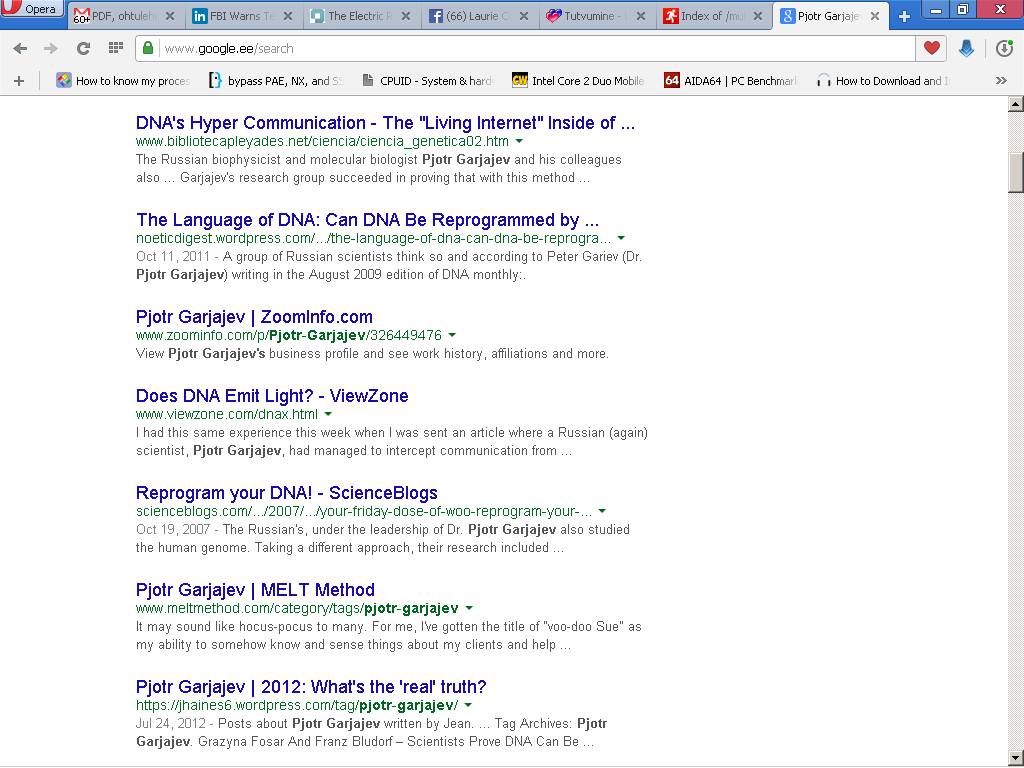Open 'bypass PAE, NX, and' bookmark
Screen dimensions: 1024x768
click(275, 81)
